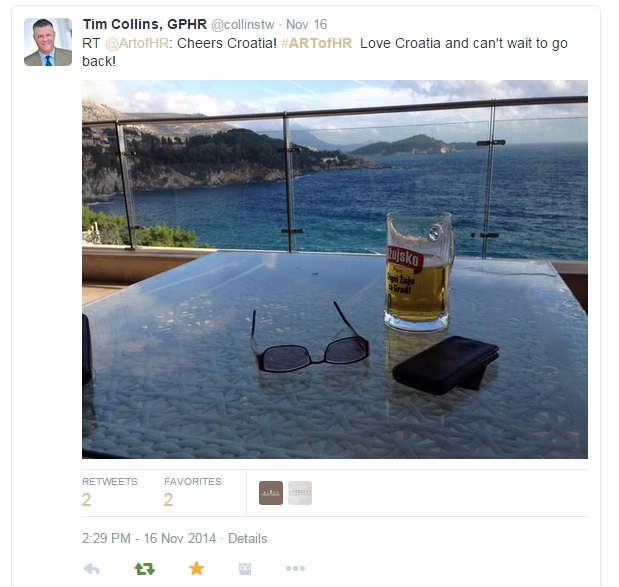Open the Croatia seaside photo
619x587 pixels.
click(x=335, y=269)
